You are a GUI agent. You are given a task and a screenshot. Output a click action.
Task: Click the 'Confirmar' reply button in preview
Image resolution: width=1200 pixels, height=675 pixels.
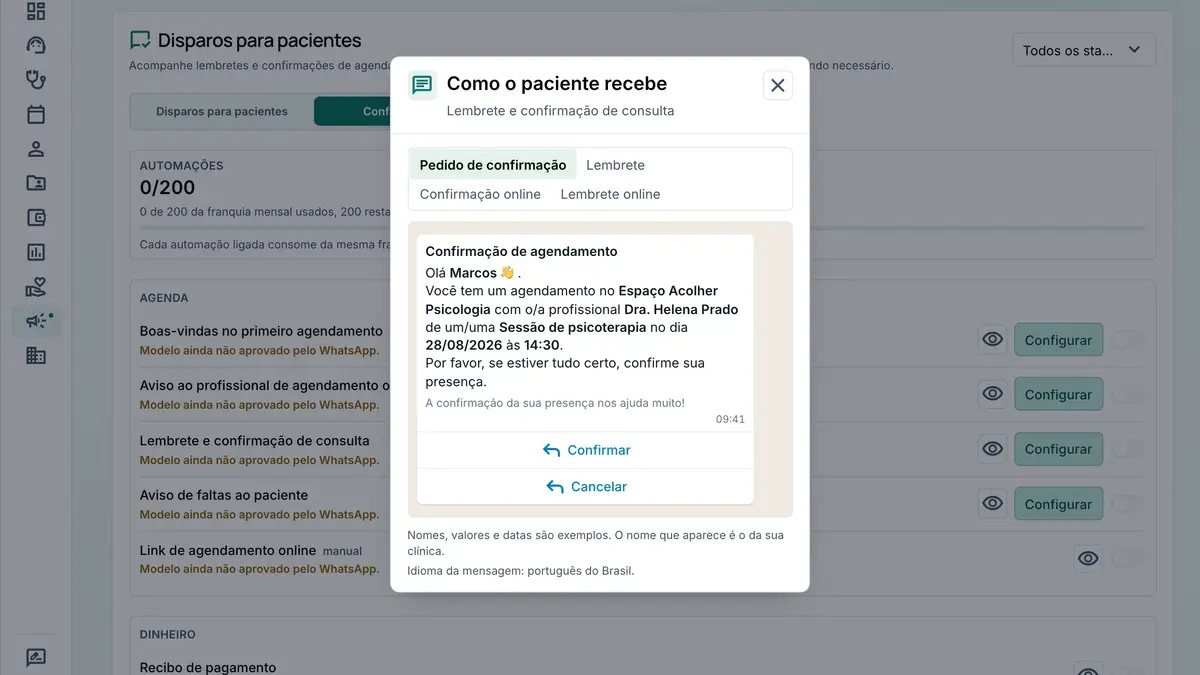pyautogui.click(x=585, y=450)
